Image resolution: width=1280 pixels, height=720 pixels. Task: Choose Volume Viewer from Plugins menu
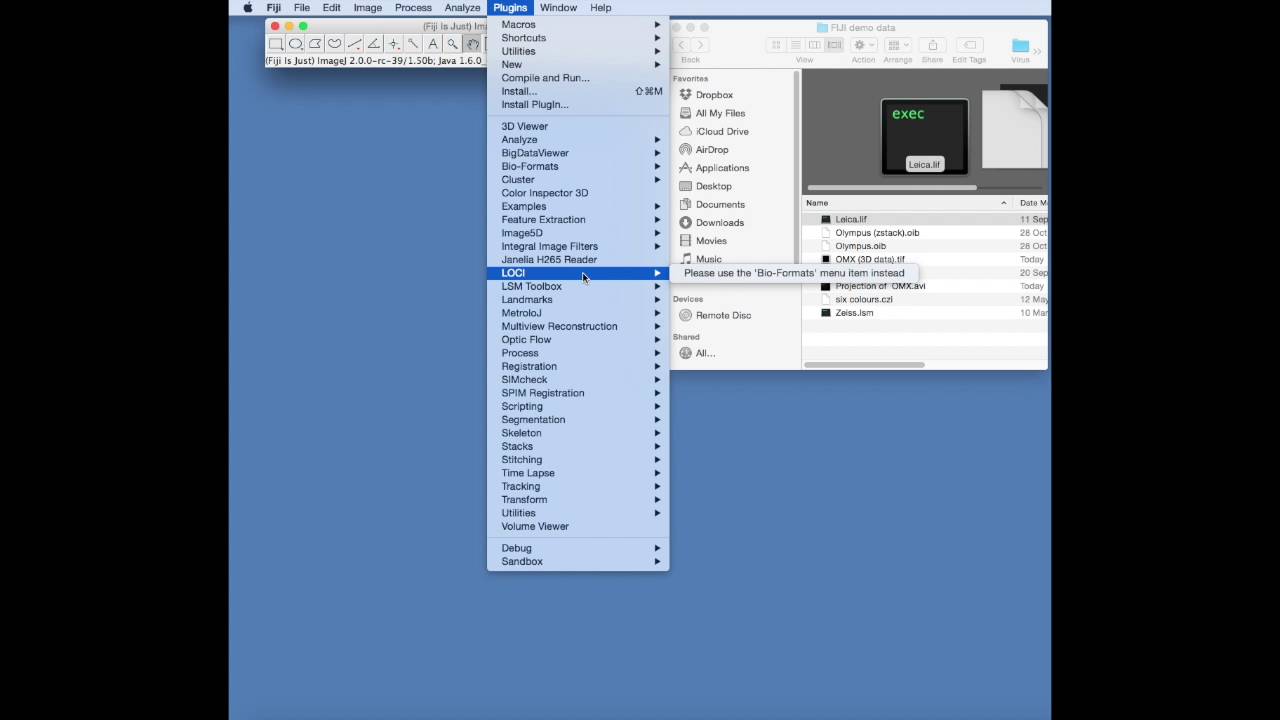pos(578,526)
